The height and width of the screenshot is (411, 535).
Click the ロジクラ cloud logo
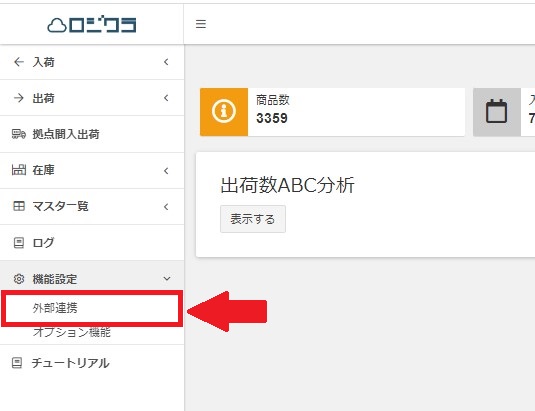(91, 25)
